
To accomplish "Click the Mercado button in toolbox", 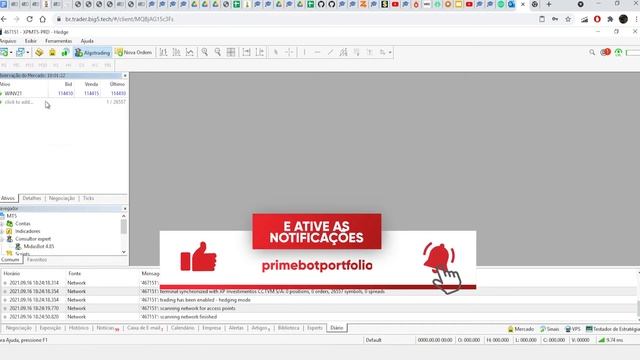I will click(521, 329).
